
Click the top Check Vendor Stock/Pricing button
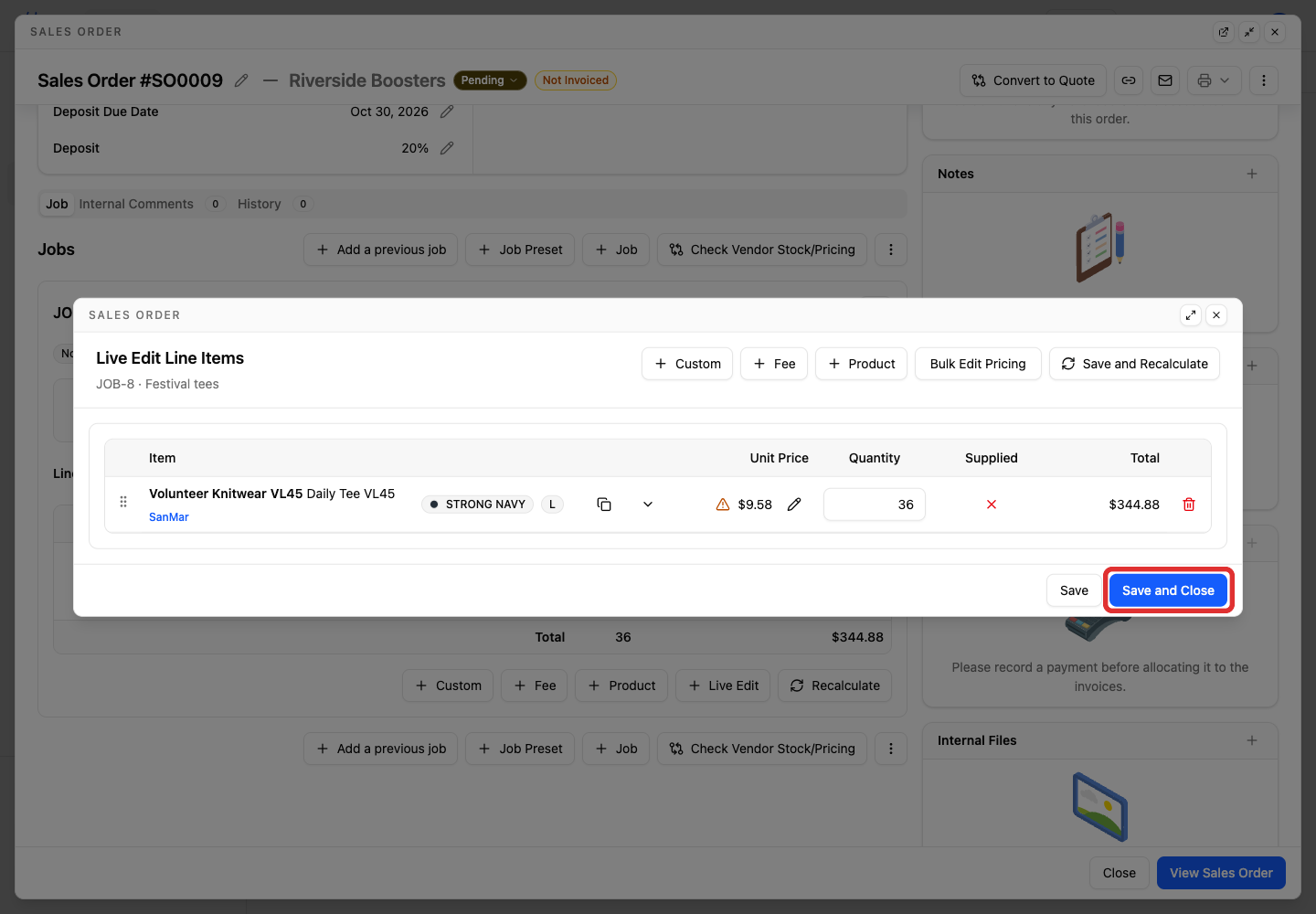pyautogui.click(x=762, y=250)
